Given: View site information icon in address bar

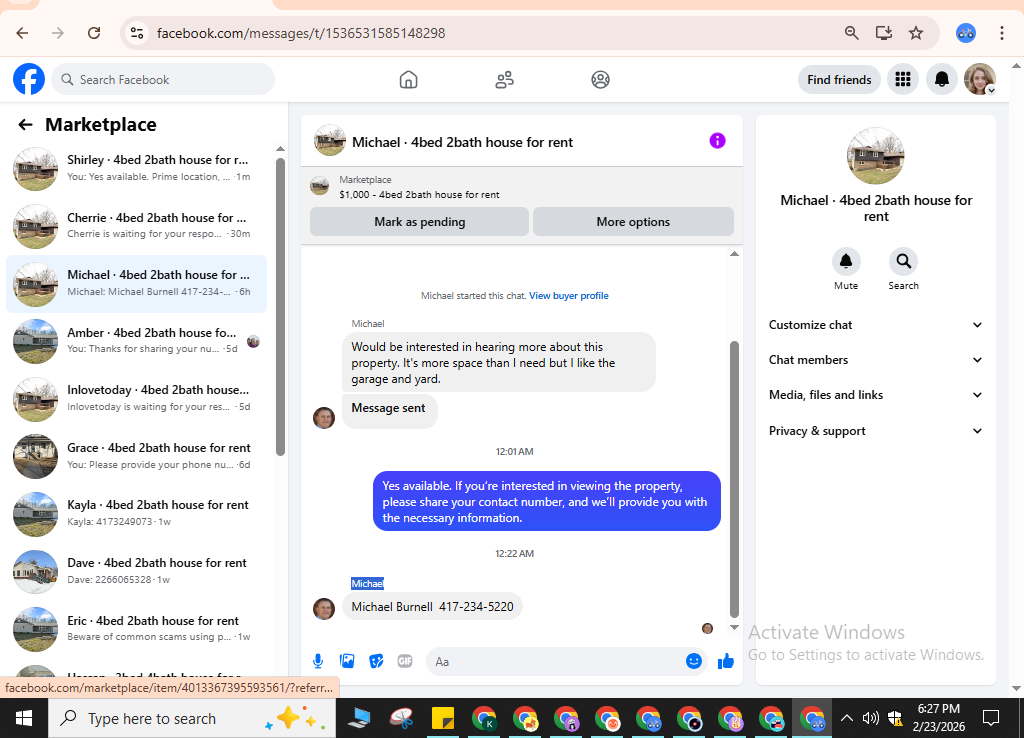Looking at the screenshot, I should pos(136,33).
